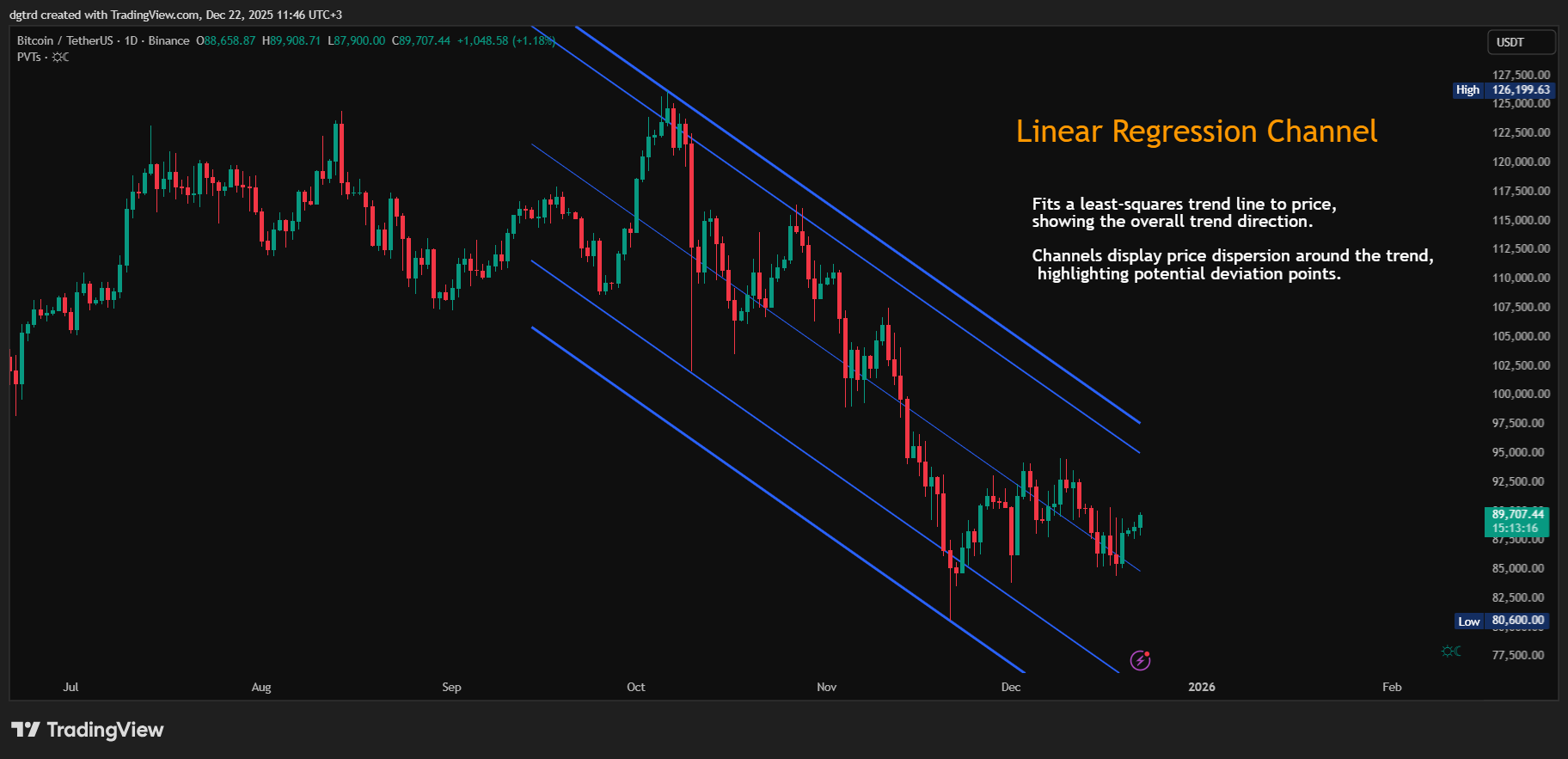
Task: Click the Jul label on the time axis
Action: pos(70,687)
